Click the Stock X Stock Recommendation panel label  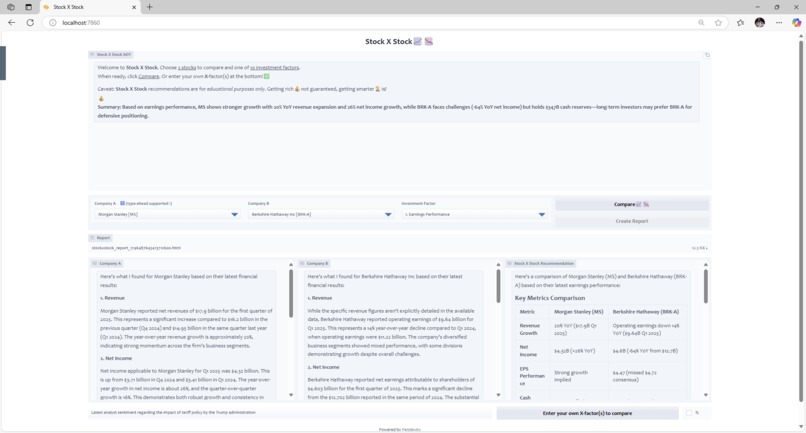click(541, 263)
